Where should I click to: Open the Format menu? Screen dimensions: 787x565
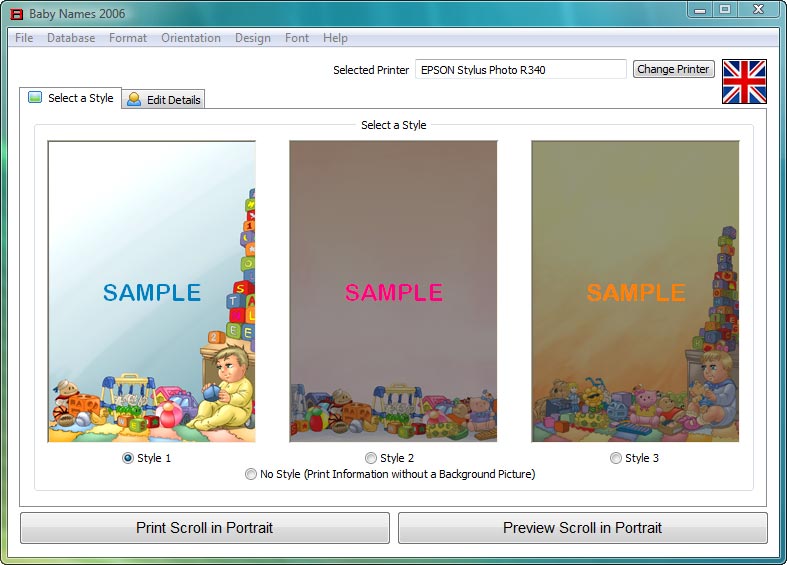pyautogui.click(x=128, y=38)
